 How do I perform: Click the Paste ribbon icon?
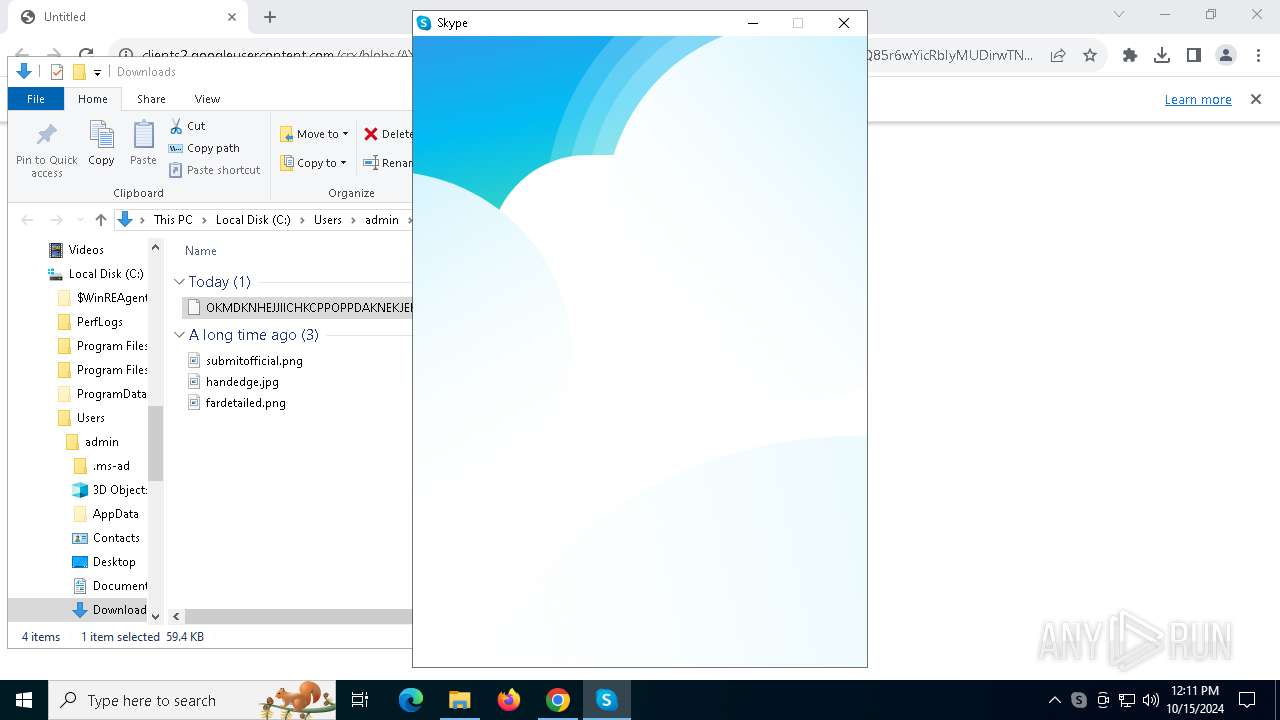click(x=143, y=143)
